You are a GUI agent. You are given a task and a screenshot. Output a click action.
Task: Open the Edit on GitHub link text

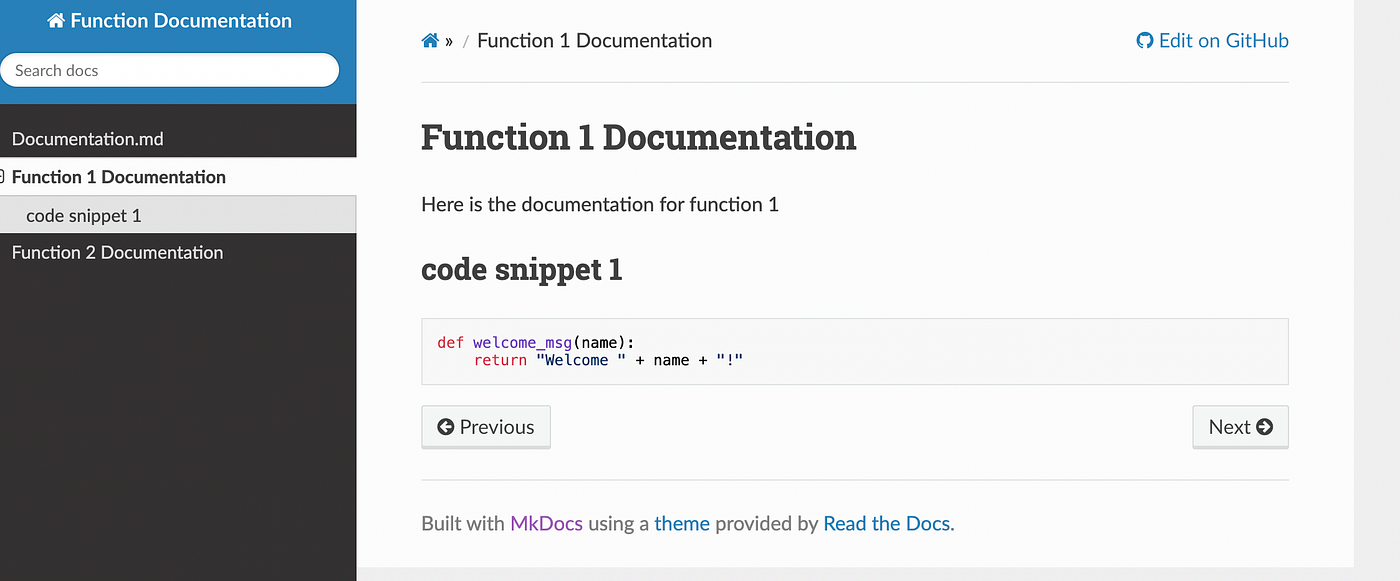click(1224, 41)
